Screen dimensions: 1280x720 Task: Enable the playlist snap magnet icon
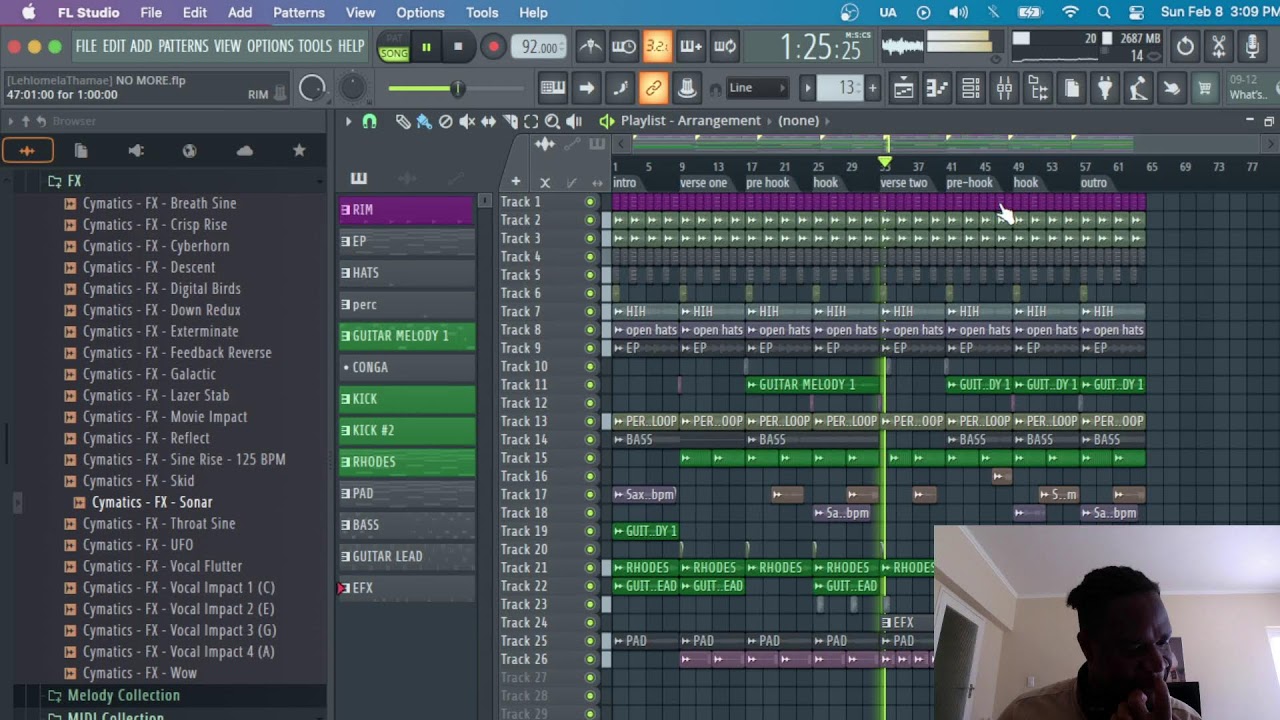coord(369,121)
